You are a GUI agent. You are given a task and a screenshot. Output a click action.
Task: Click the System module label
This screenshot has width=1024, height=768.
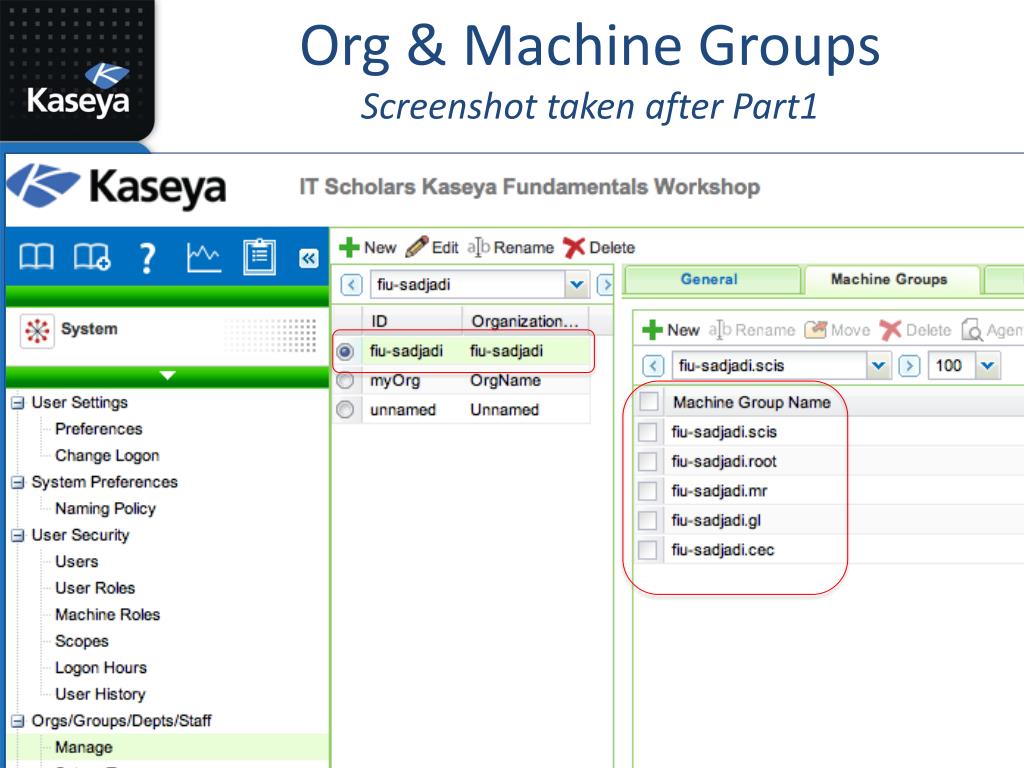(89, 328)
